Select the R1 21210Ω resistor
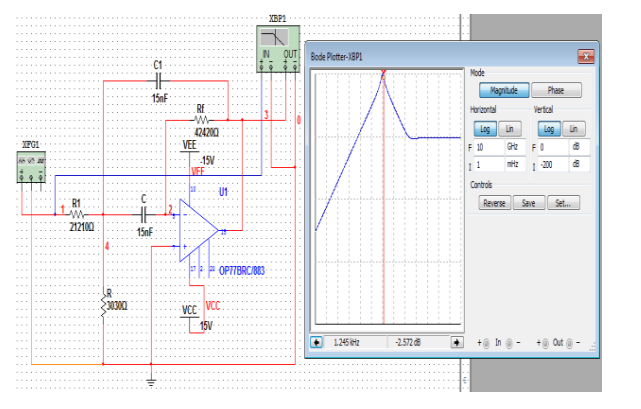Screen dimensions: 641x409 click(x=77, y=214)
